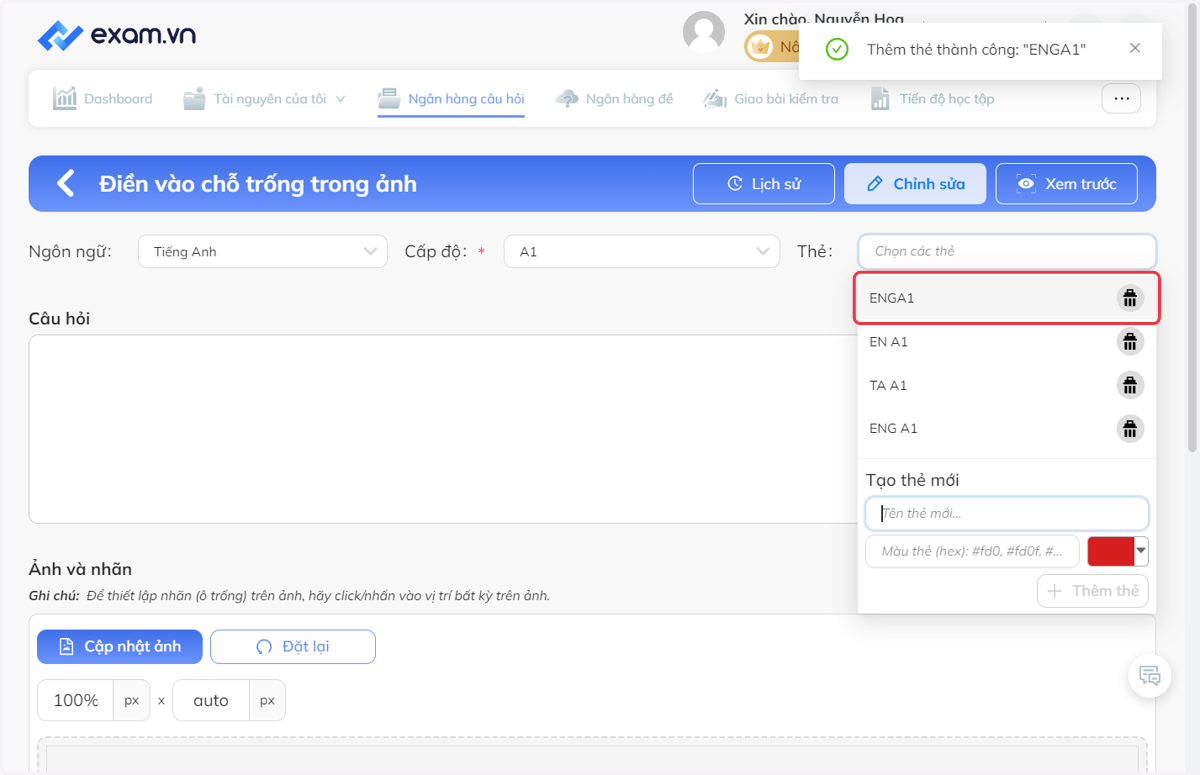Click the Màu thẻ hex input
This screenshot has height=775, width=1200.
(x=972, y=552)
